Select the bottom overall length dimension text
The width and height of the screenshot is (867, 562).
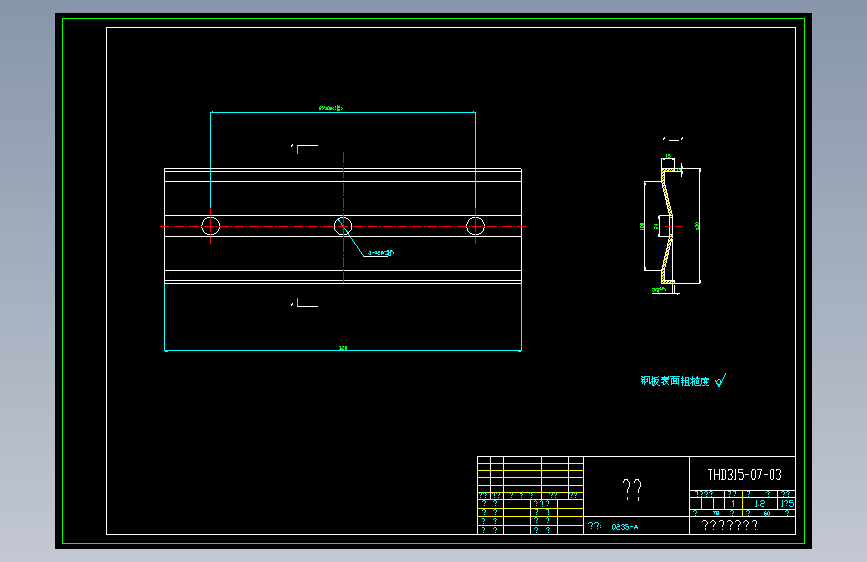[343, 348]
